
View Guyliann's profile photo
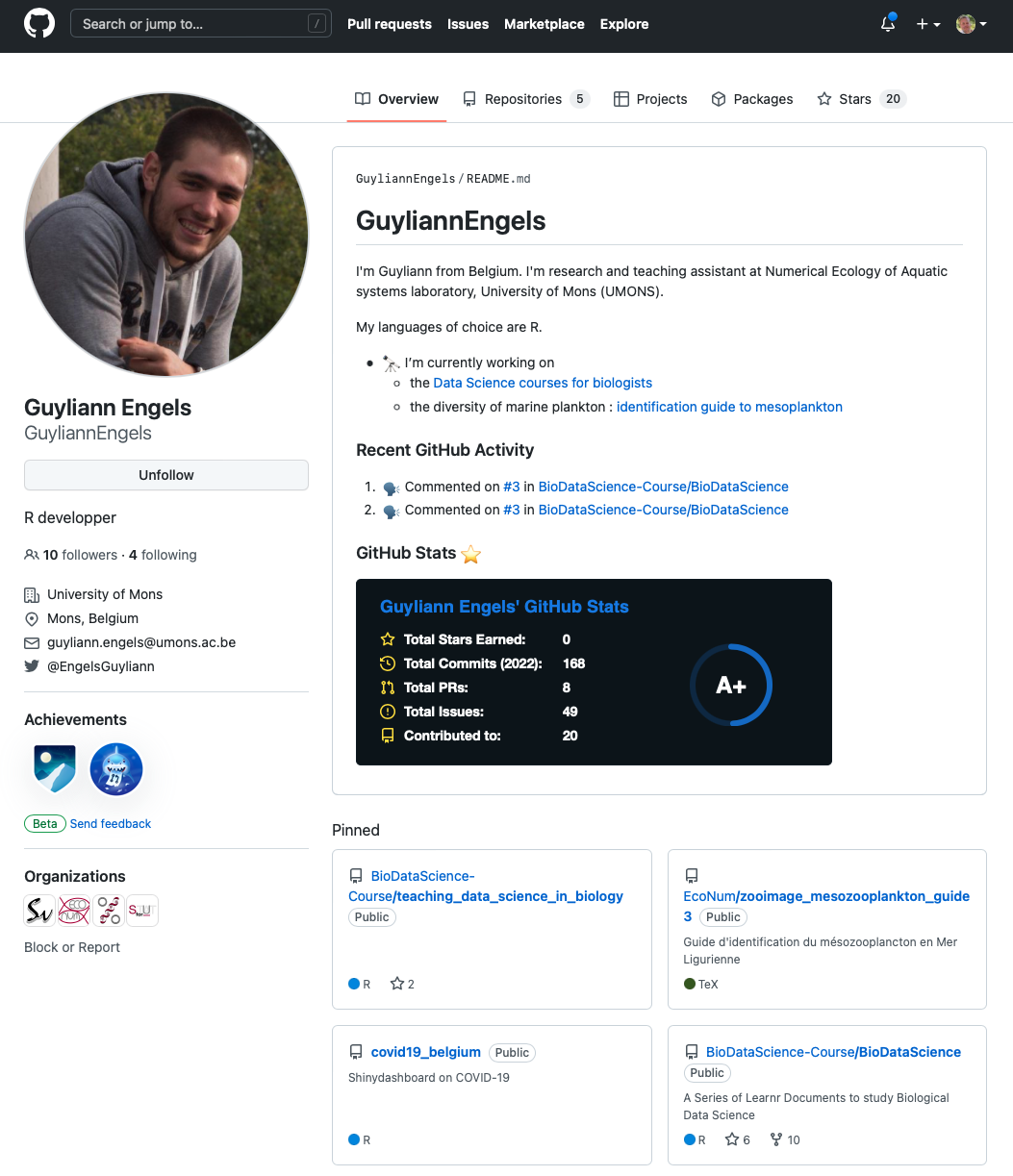pos(166,235)
